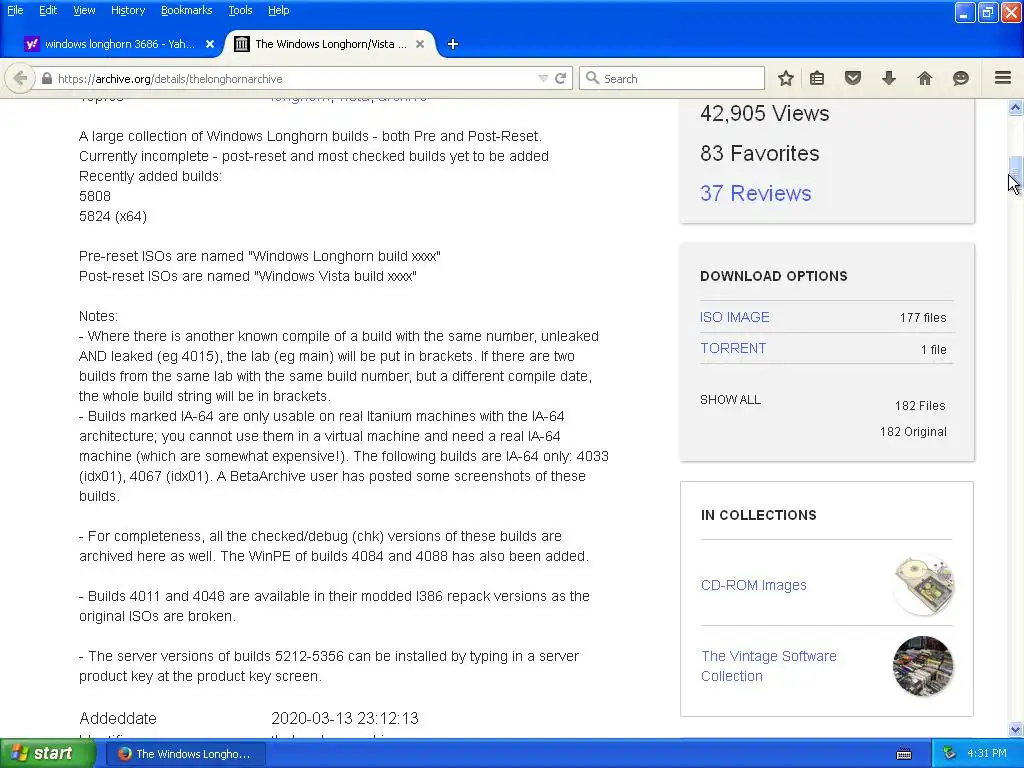Click the 182 Files count

920,406
